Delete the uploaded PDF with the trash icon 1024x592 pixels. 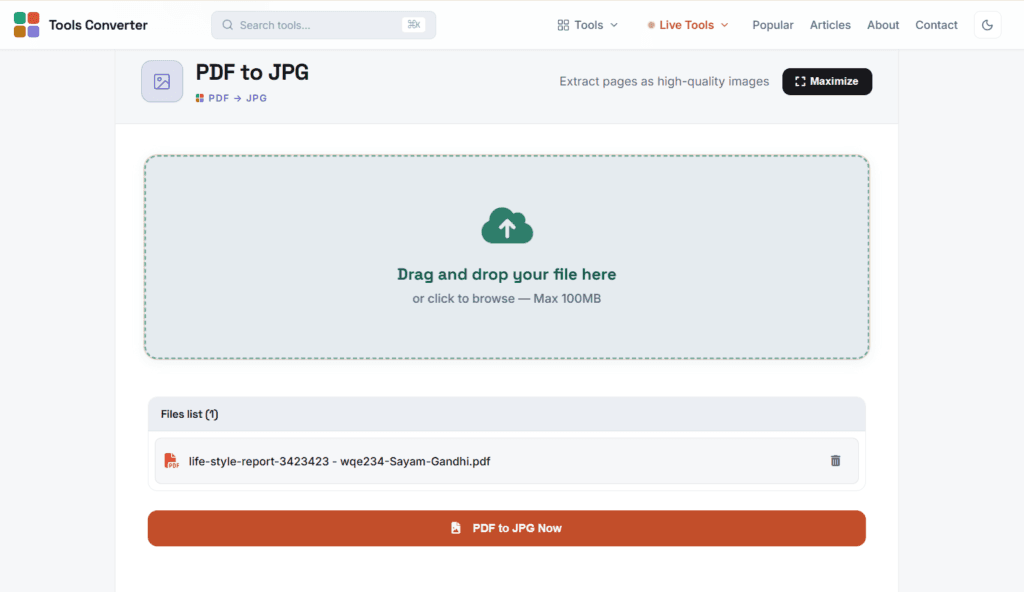point(835,461)
